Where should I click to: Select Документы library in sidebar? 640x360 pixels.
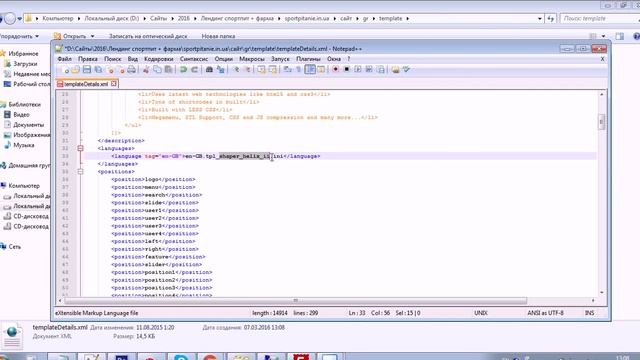[x=29, y=125]
